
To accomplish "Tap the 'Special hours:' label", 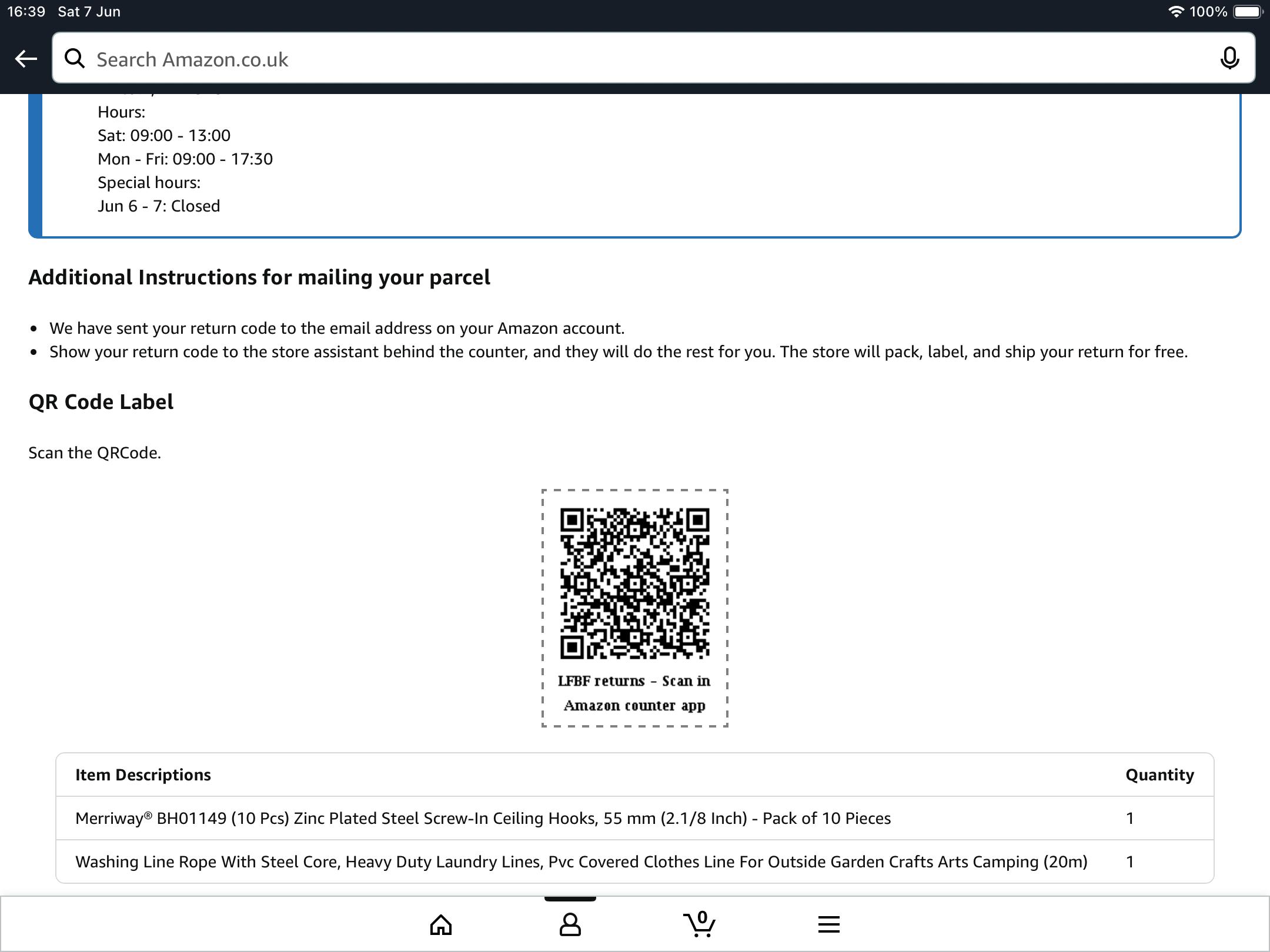I will click(x=149, y=183).
